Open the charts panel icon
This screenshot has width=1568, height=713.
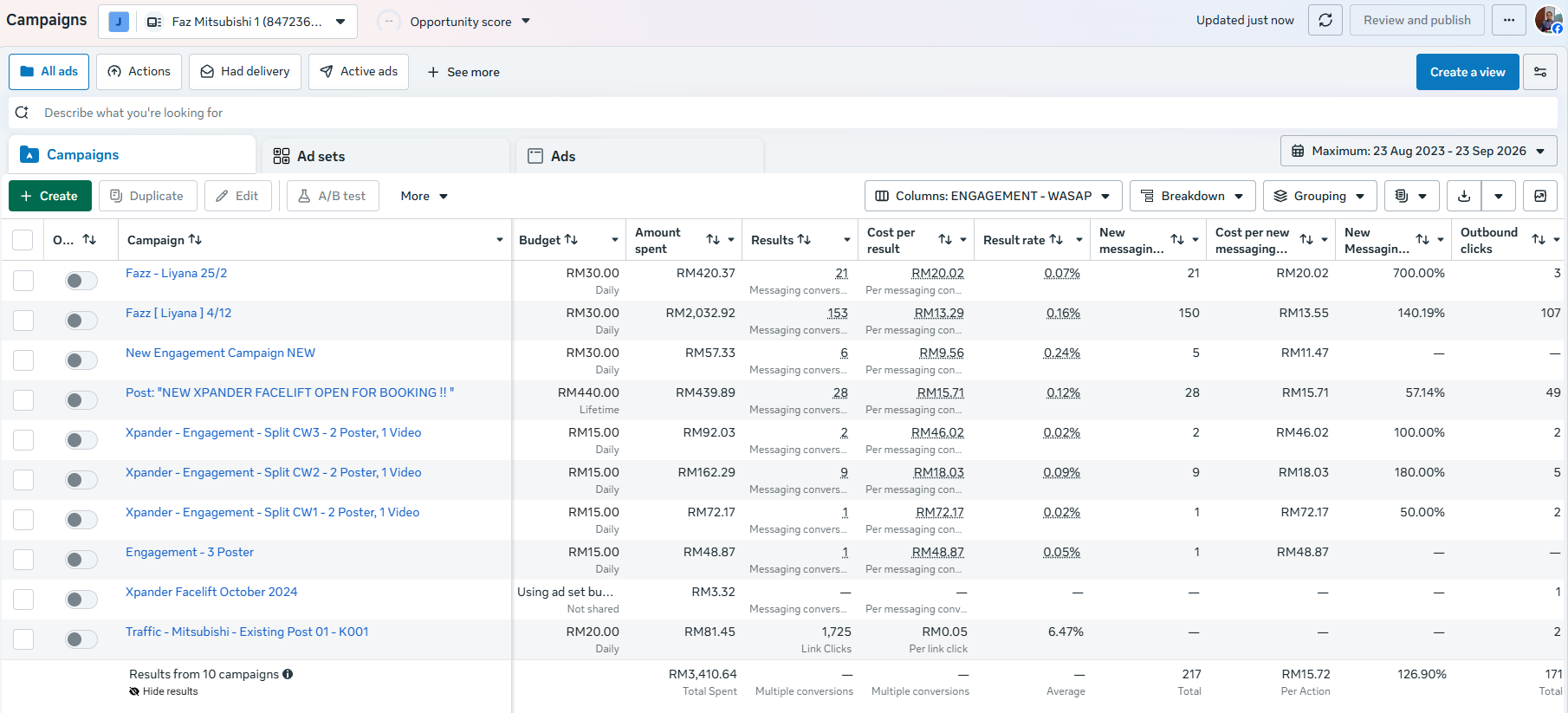[1540, 196]
